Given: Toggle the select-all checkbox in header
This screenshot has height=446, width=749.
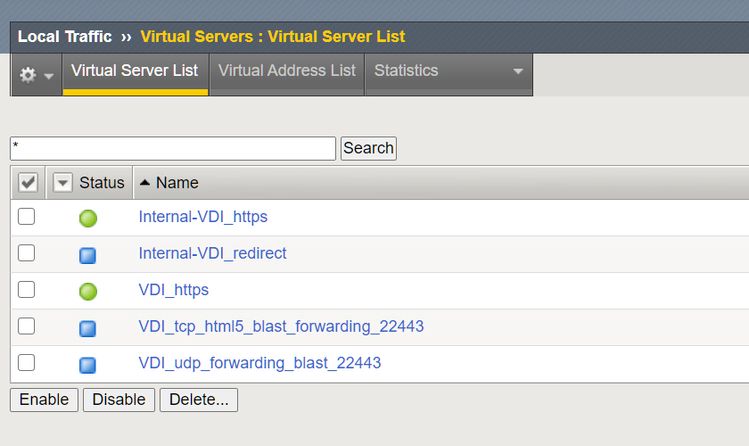Looking at the screenshot, I should tap(28, 183).
